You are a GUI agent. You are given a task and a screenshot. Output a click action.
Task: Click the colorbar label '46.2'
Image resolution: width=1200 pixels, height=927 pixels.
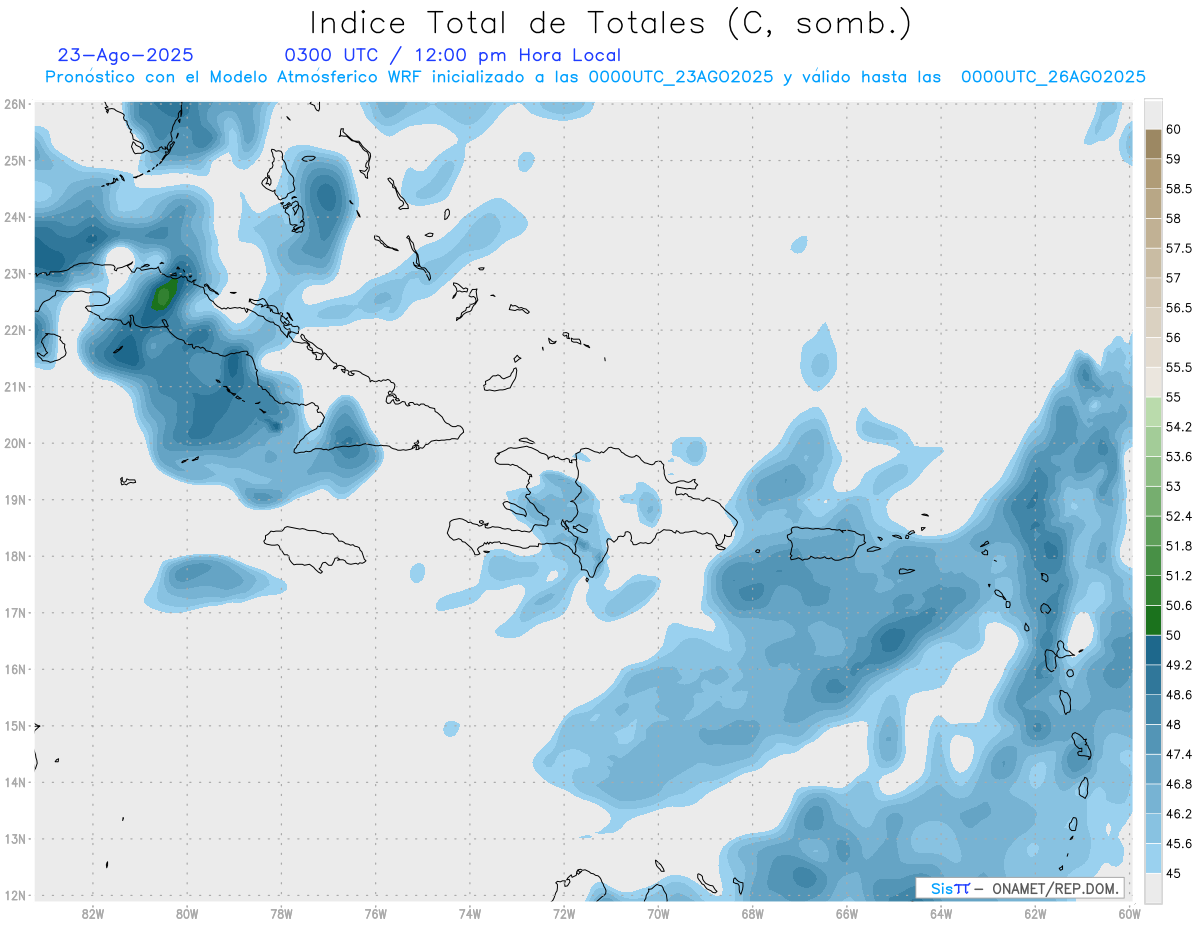tap(1178, 814)
